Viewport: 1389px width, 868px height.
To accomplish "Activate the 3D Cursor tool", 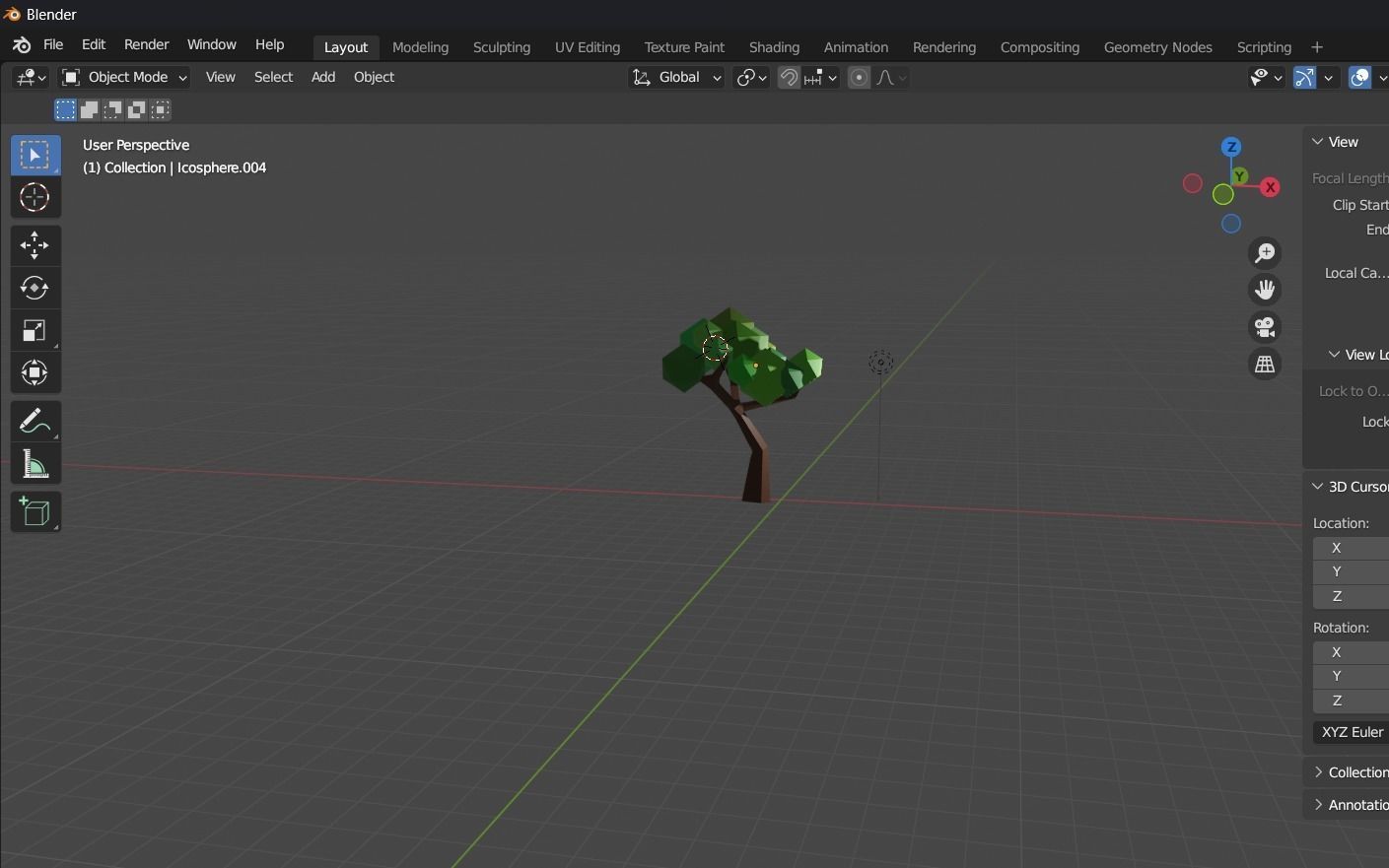I will [x=35, y=198].
